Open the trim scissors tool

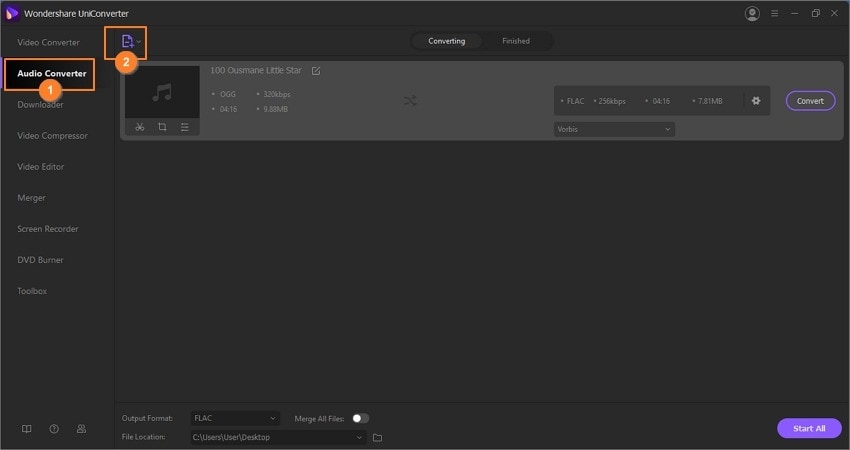coord(140,127)
